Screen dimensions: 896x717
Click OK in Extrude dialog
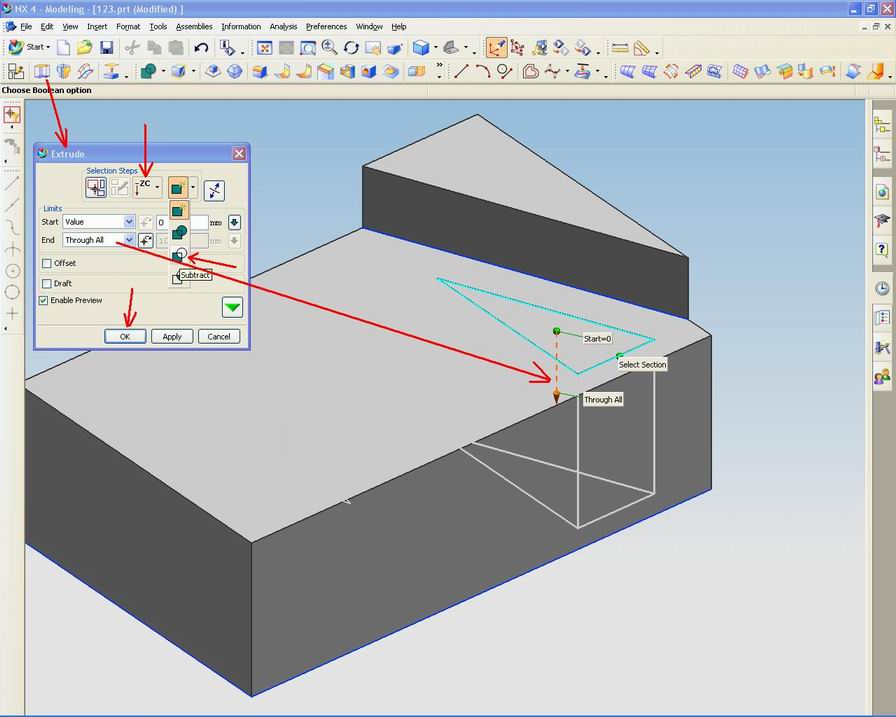point(125,337)
